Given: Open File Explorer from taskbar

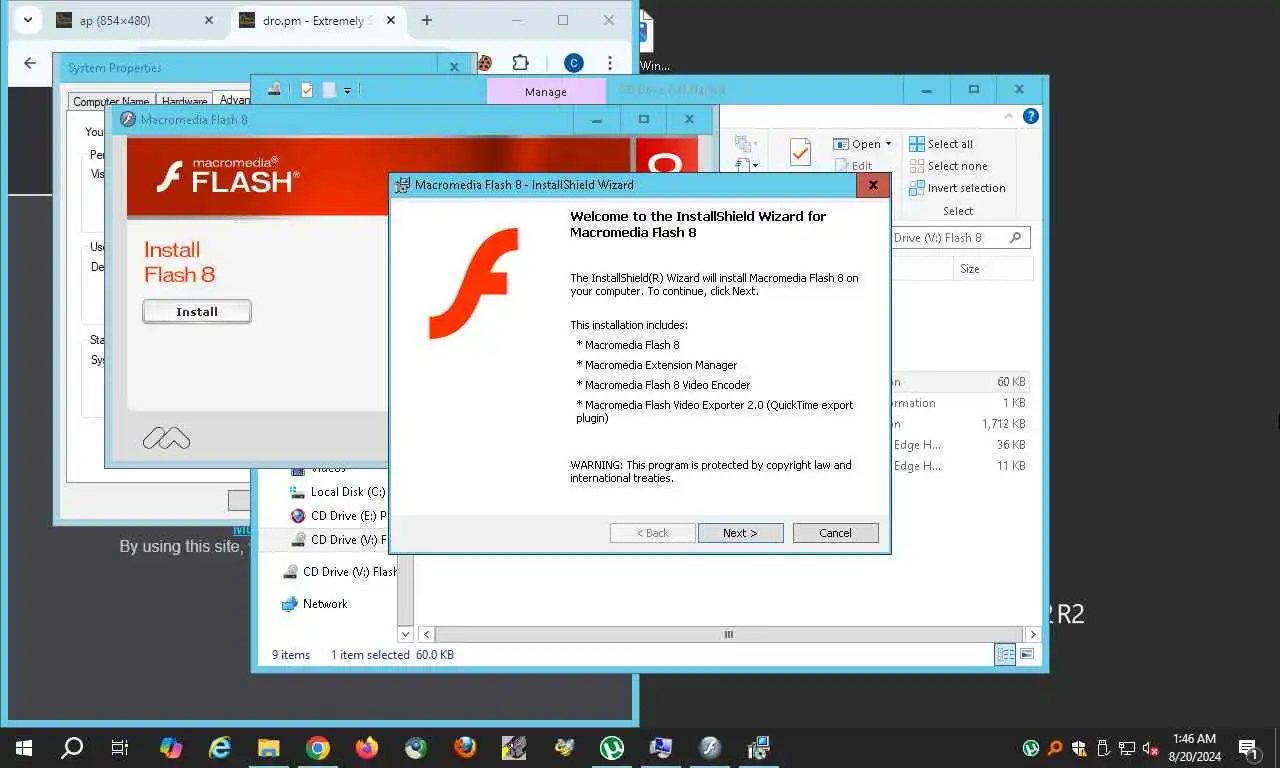Looking at the screenshot, I should pyautogui.click(x=269, y=748).
